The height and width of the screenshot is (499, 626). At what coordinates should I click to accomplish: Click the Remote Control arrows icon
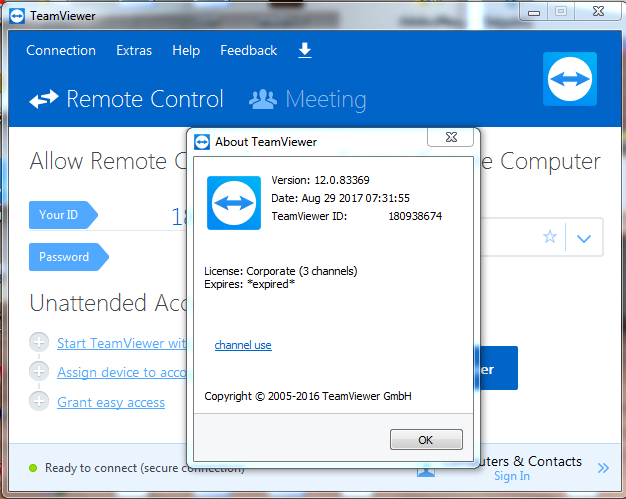tap(44, 99)
